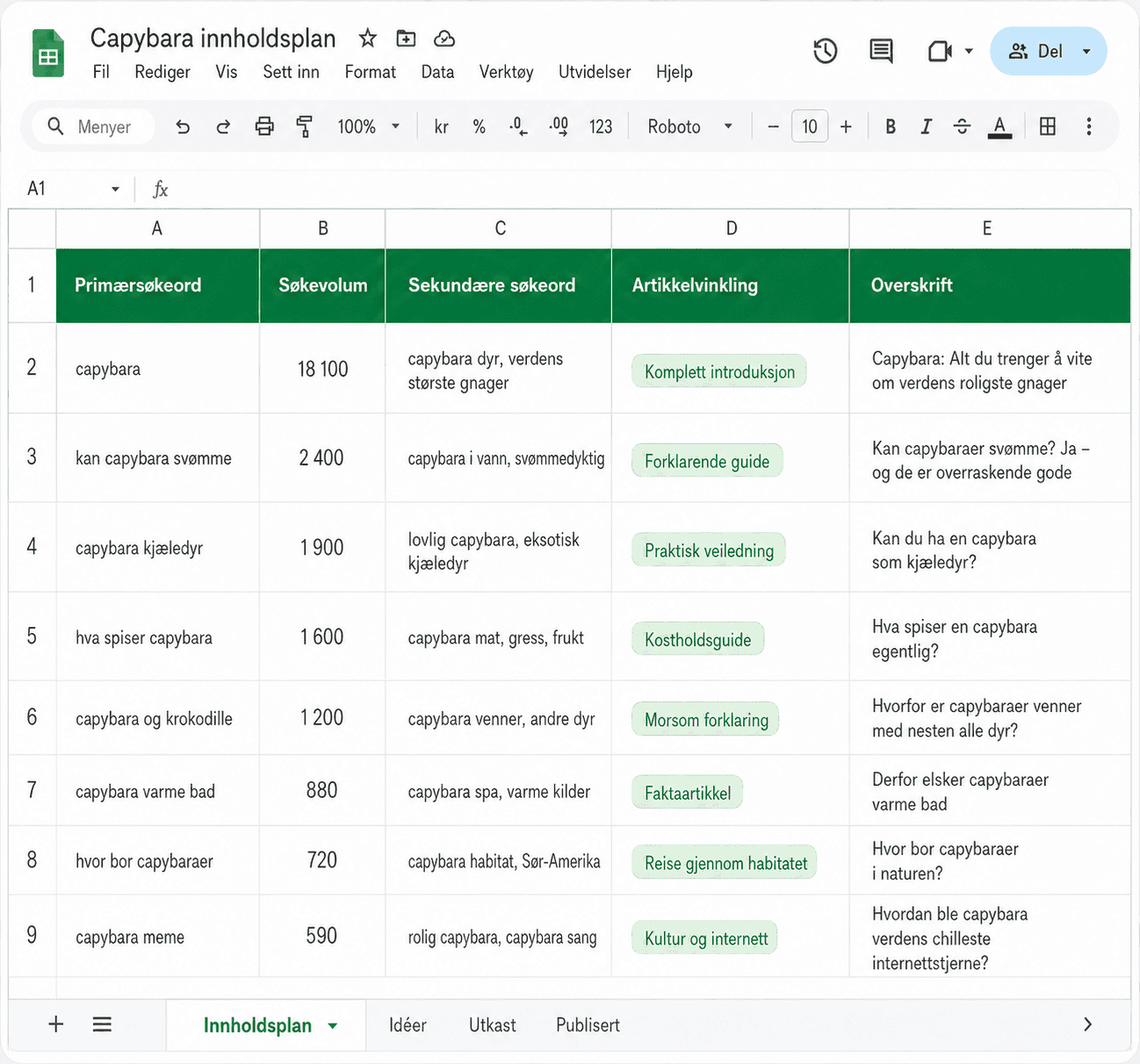Open the Utvidelser menu
Screen dimensions: 1140x1064
(x=595, y=72)
